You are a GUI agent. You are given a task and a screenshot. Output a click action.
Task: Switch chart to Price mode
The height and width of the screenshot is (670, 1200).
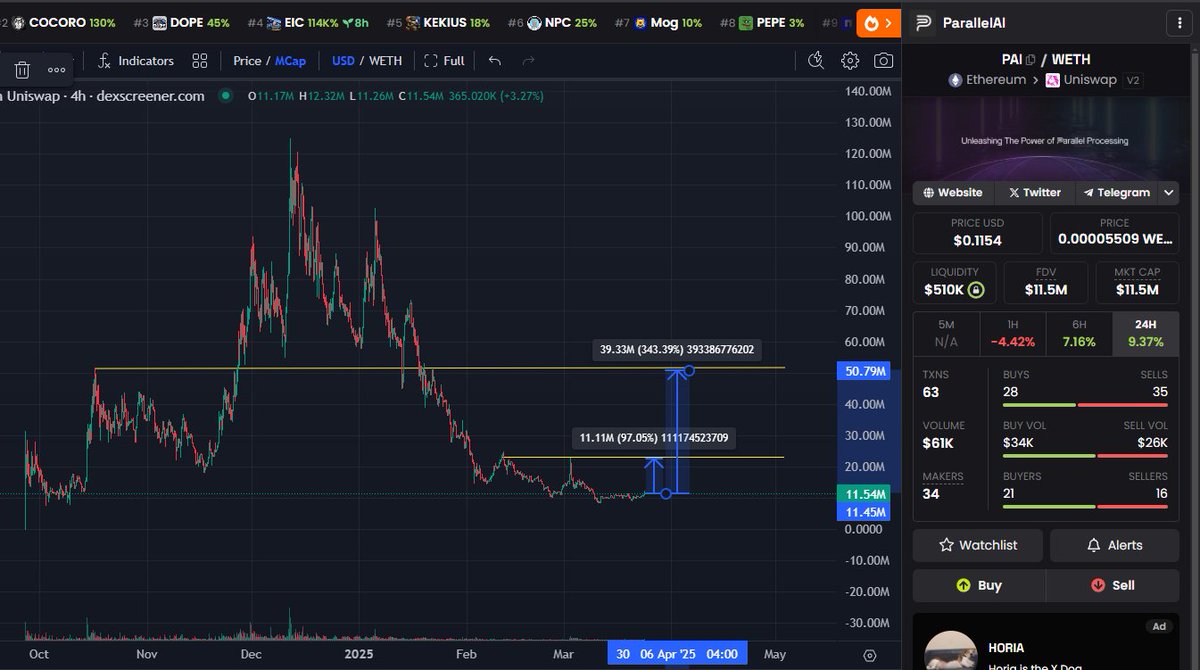pyautogui.click(x=247, y=61)
